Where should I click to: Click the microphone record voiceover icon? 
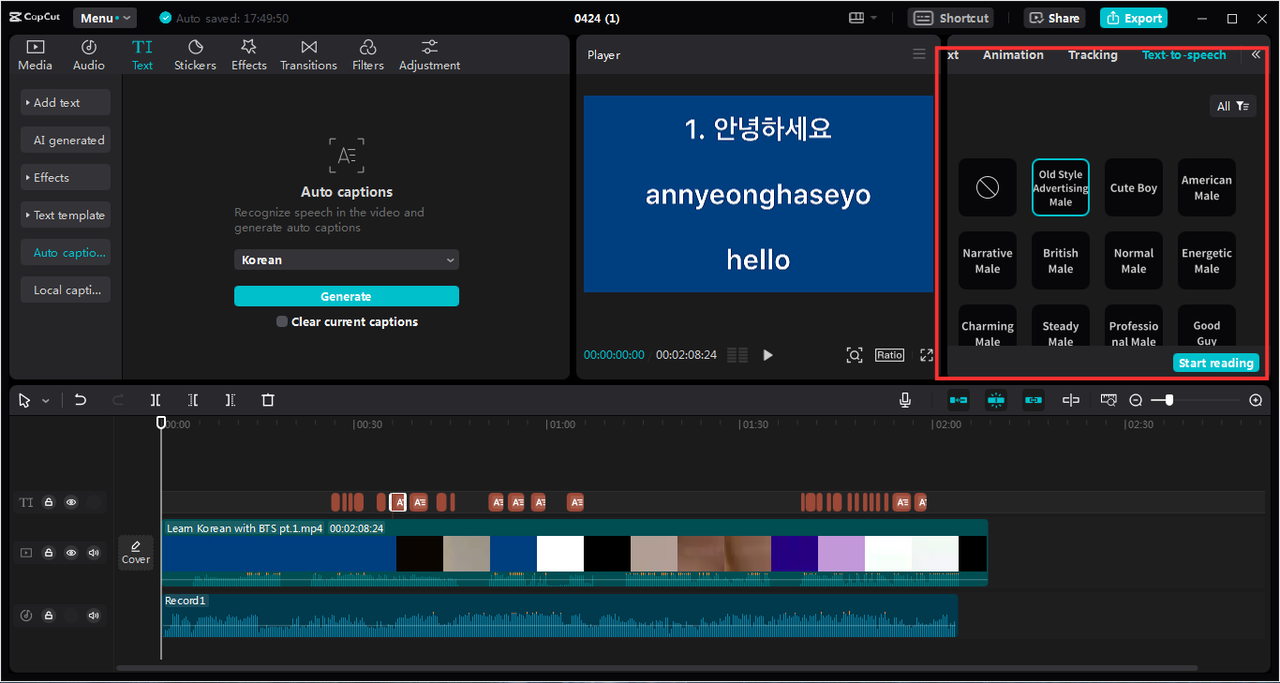(905, 400)
